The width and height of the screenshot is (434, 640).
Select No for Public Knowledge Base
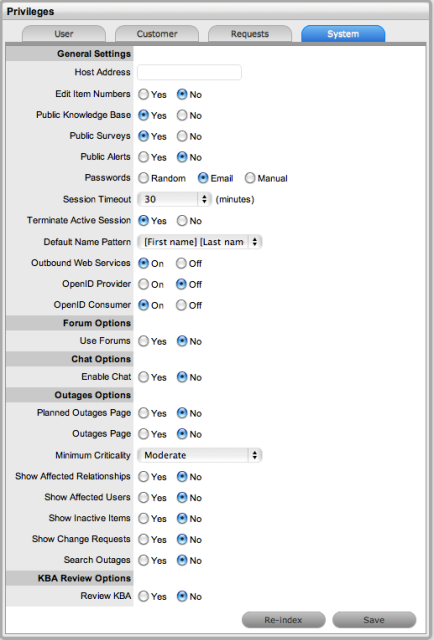click(182, 116)
